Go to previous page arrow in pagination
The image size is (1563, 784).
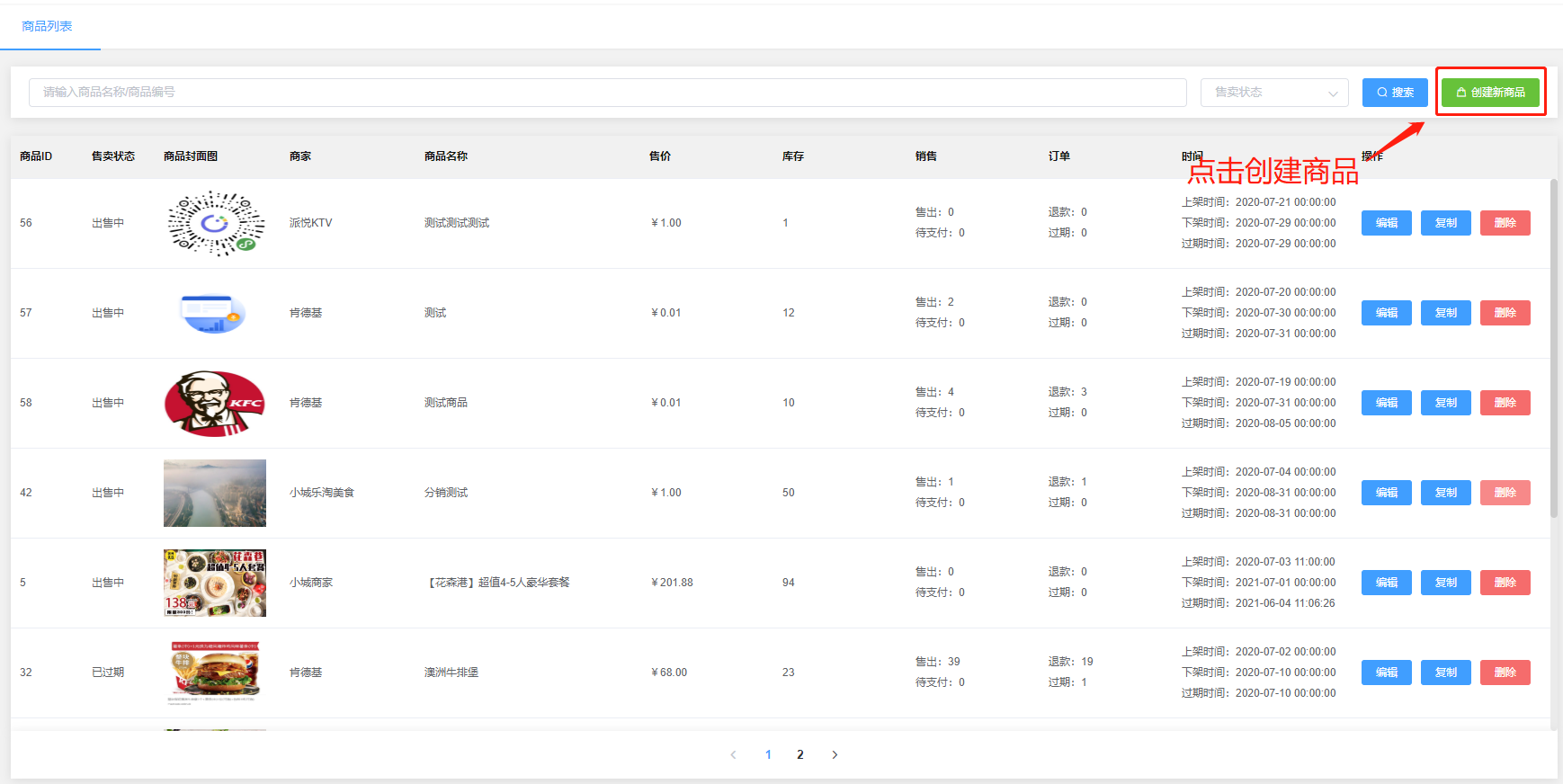(733, 754)
